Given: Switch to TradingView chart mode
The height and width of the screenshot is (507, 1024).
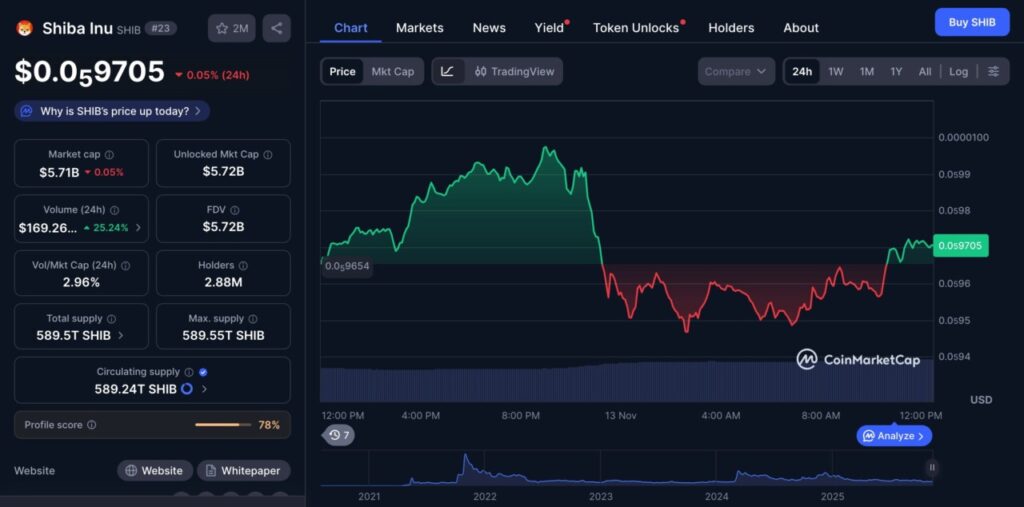Looking at the screenshot, I should coord(514,71).
